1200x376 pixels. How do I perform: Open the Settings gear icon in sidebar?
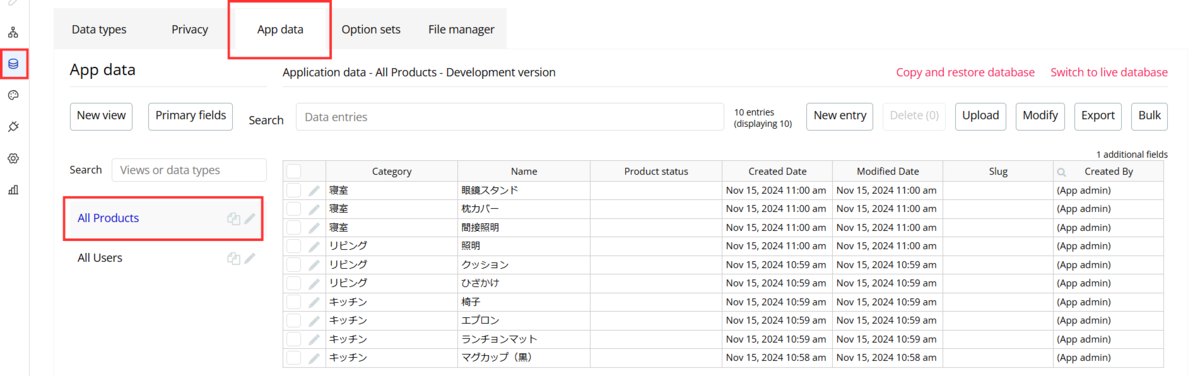[x=13, y=158]
